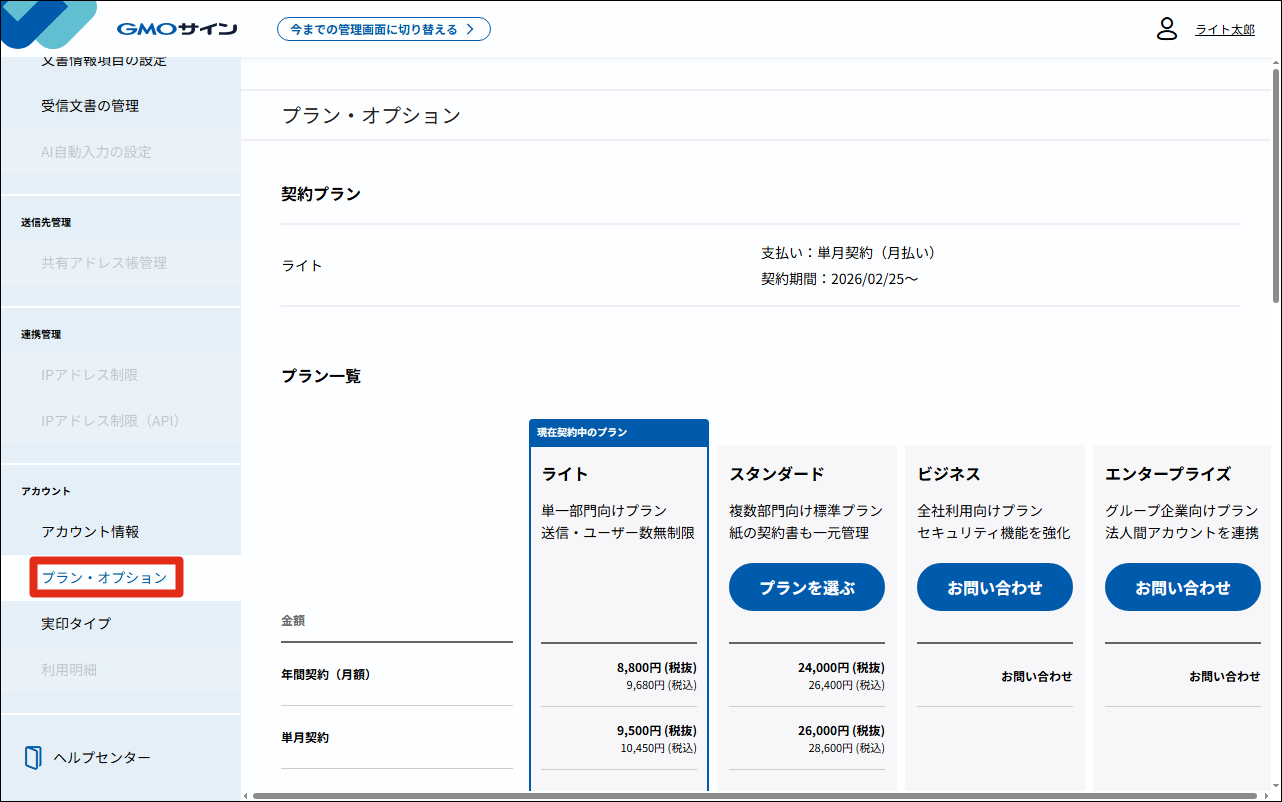This screenshot has height=802, width=1282.
Task: Click the 8,800円 (税抜) price
Action: point(657,668)
